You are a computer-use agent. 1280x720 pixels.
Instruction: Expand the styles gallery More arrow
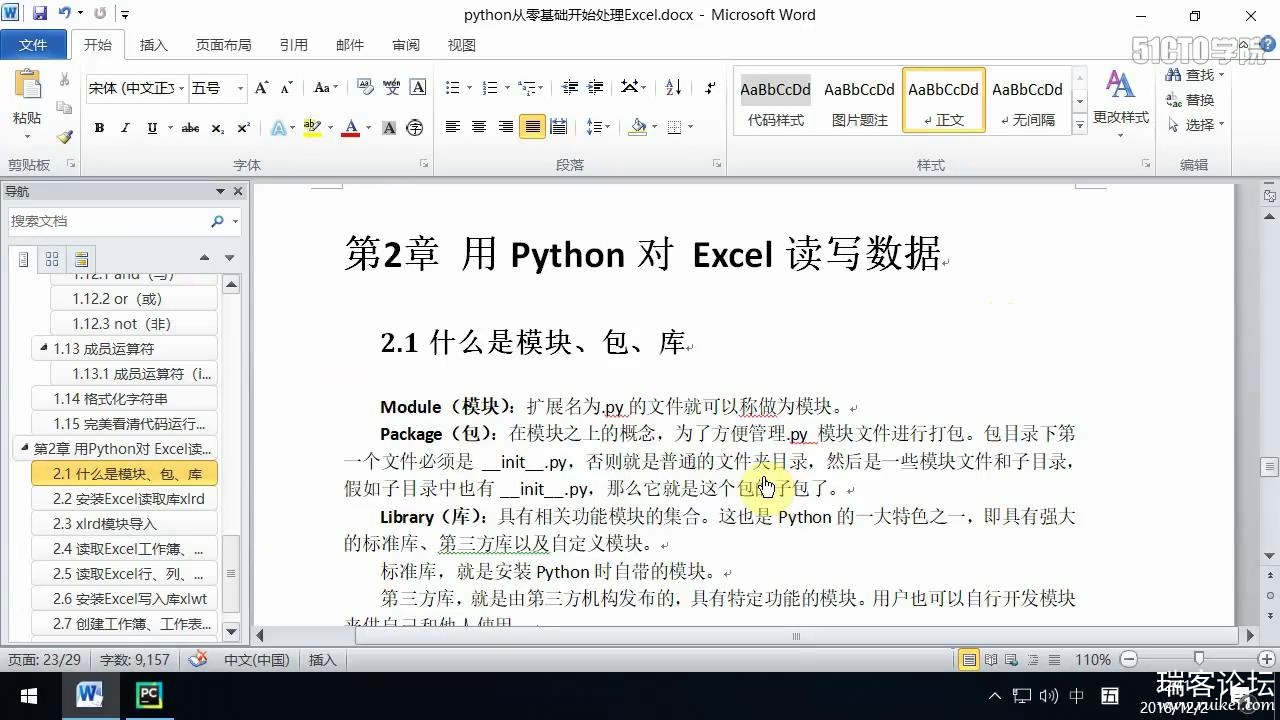[1080, 125]
